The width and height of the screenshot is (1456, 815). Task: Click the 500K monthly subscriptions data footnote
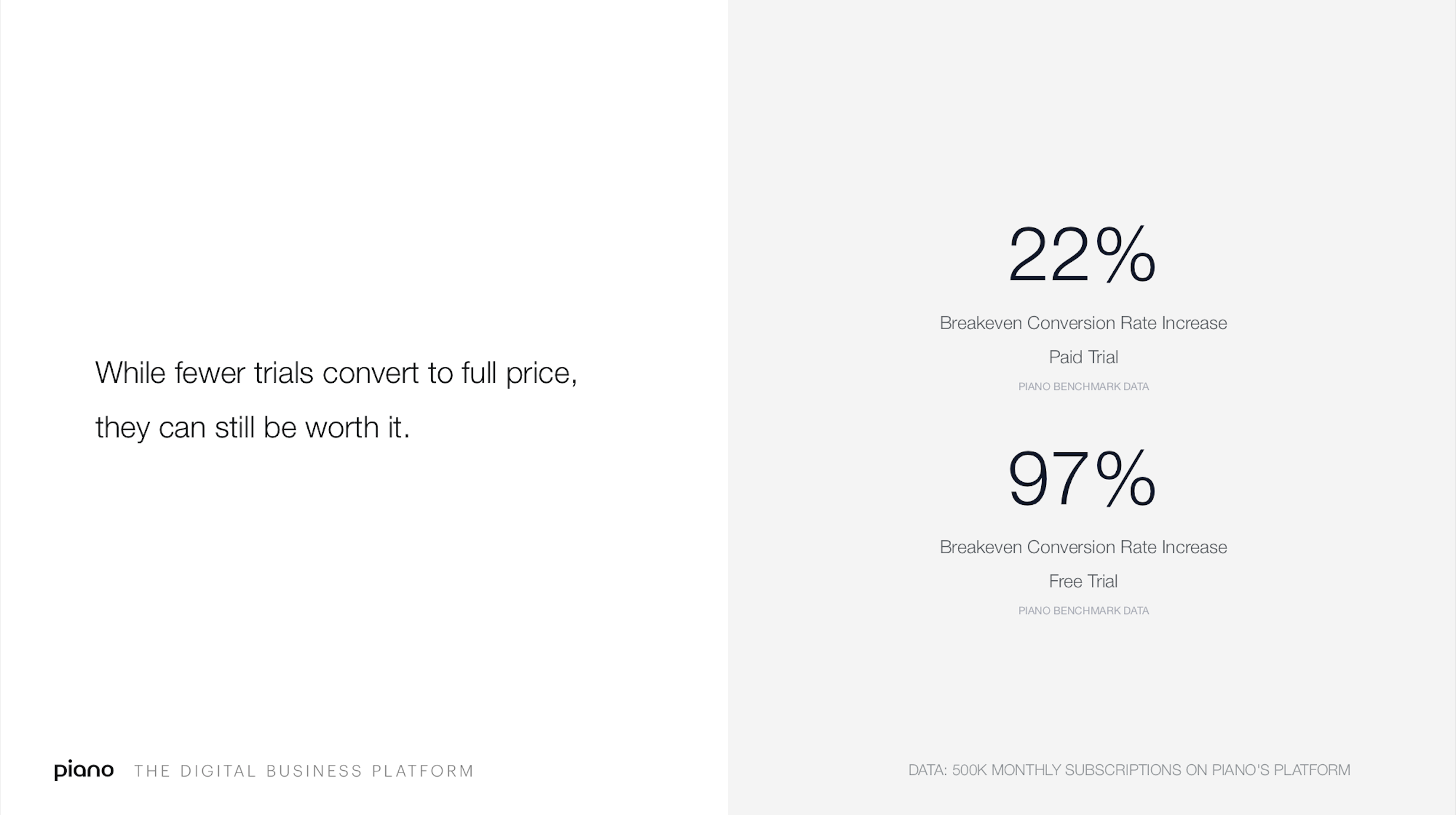1129,770
